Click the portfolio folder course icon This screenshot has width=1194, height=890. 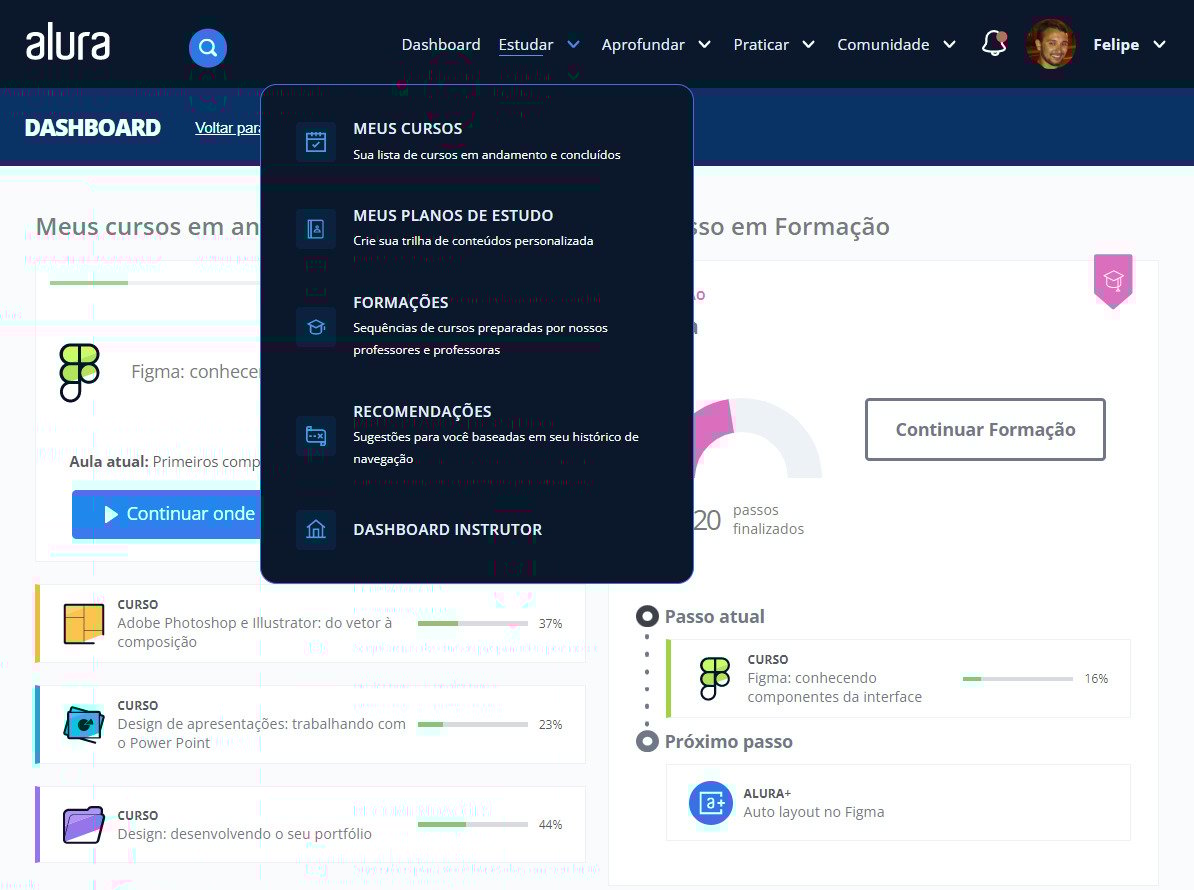coord(84,825)
